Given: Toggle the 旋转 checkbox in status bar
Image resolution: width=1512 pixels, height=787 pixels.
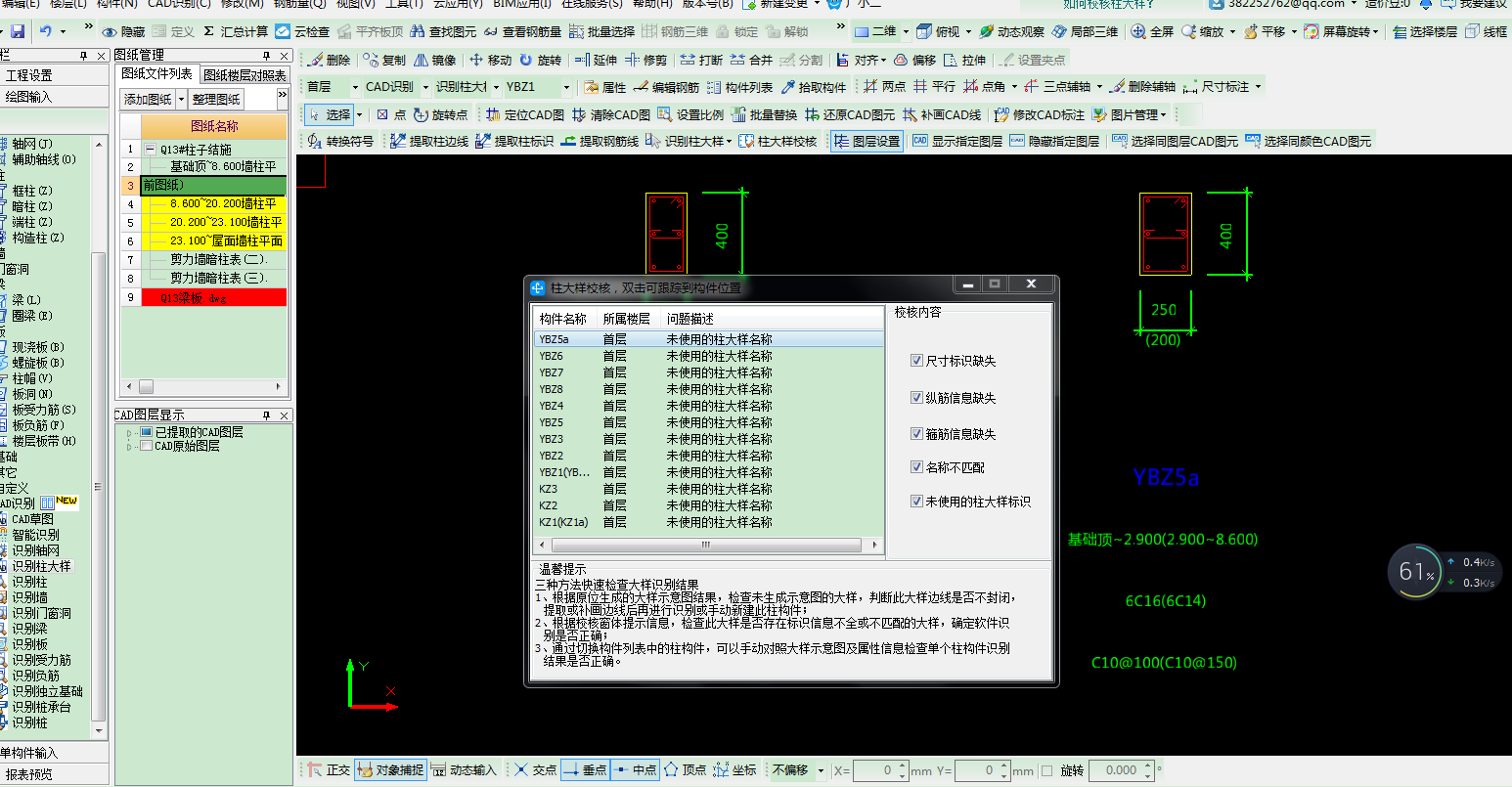Looking at the screenshot, I should [x=1047, y=770].
